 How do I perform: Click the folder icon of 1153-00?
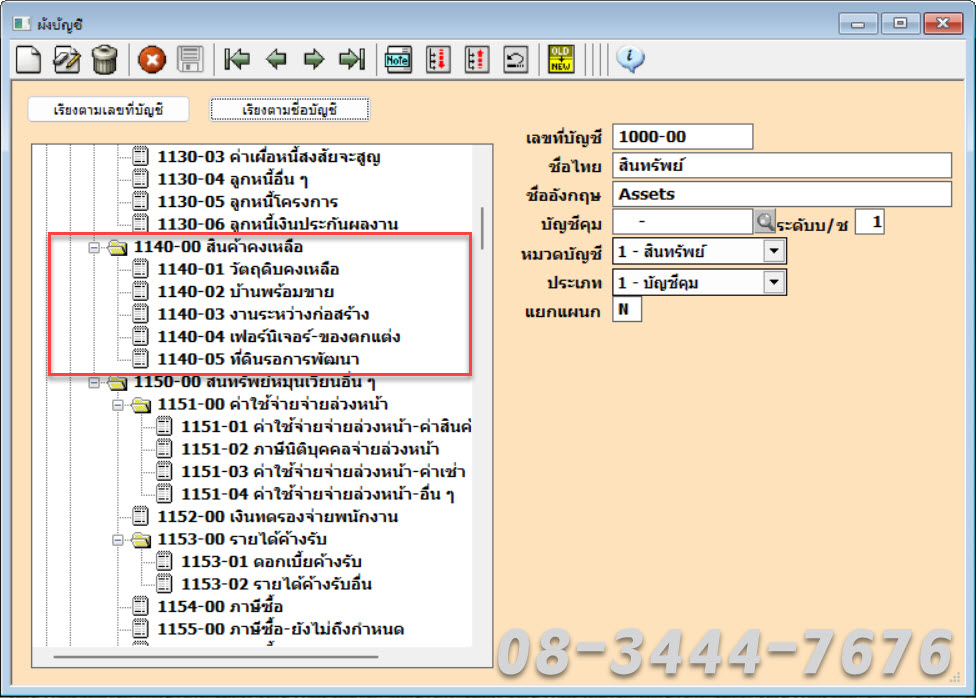[141, 540]
